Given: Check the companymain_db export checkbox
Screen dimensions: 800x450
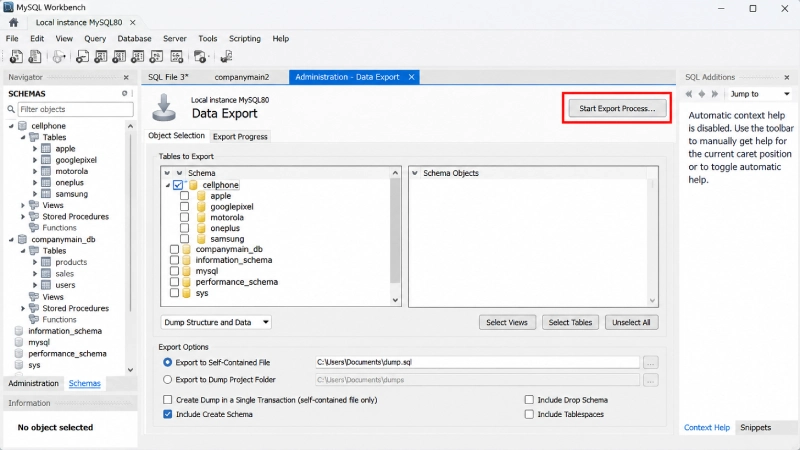Looking at the screenshot, I should coord(174,249).
